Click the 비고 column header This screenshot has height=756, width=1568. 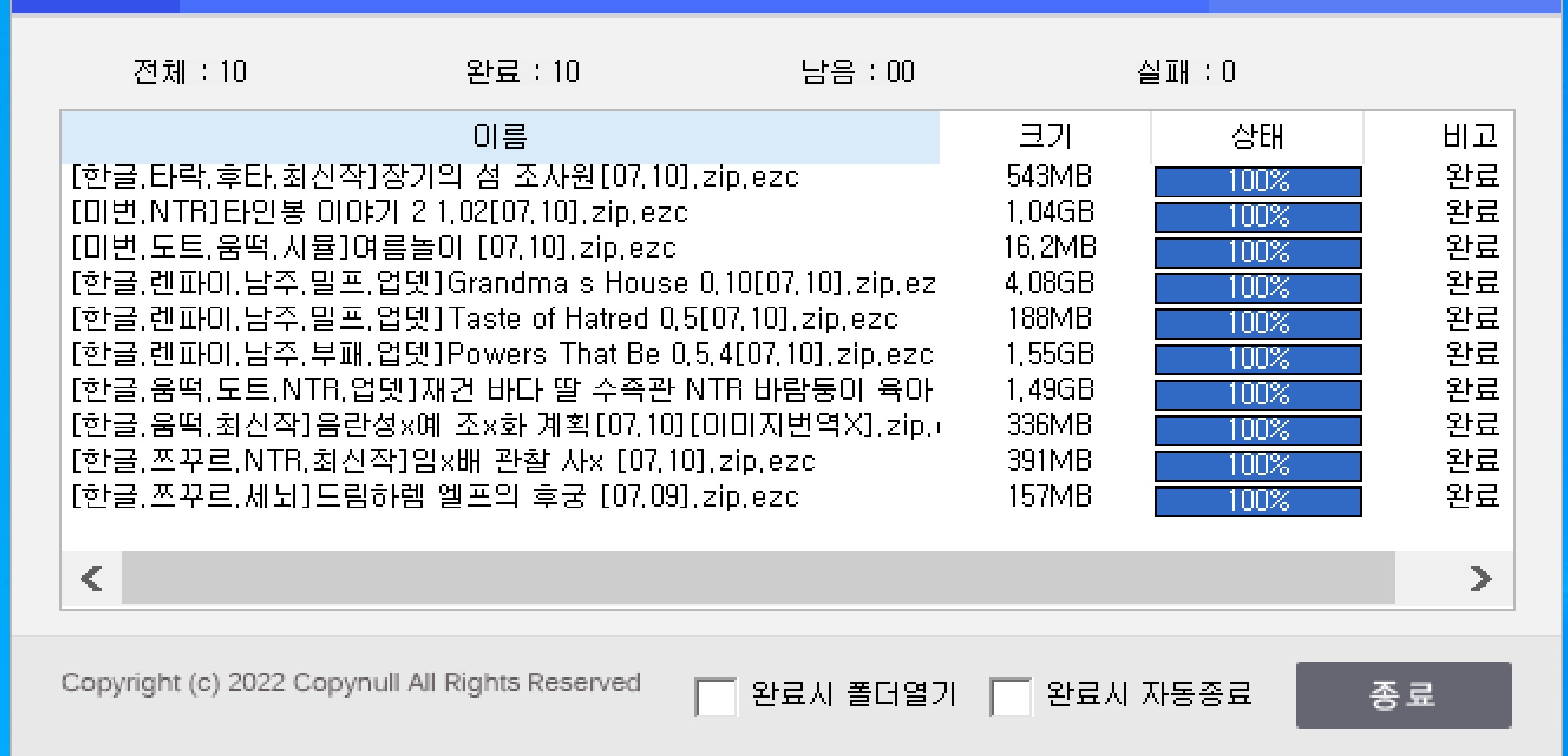(x=1469, y=136)
